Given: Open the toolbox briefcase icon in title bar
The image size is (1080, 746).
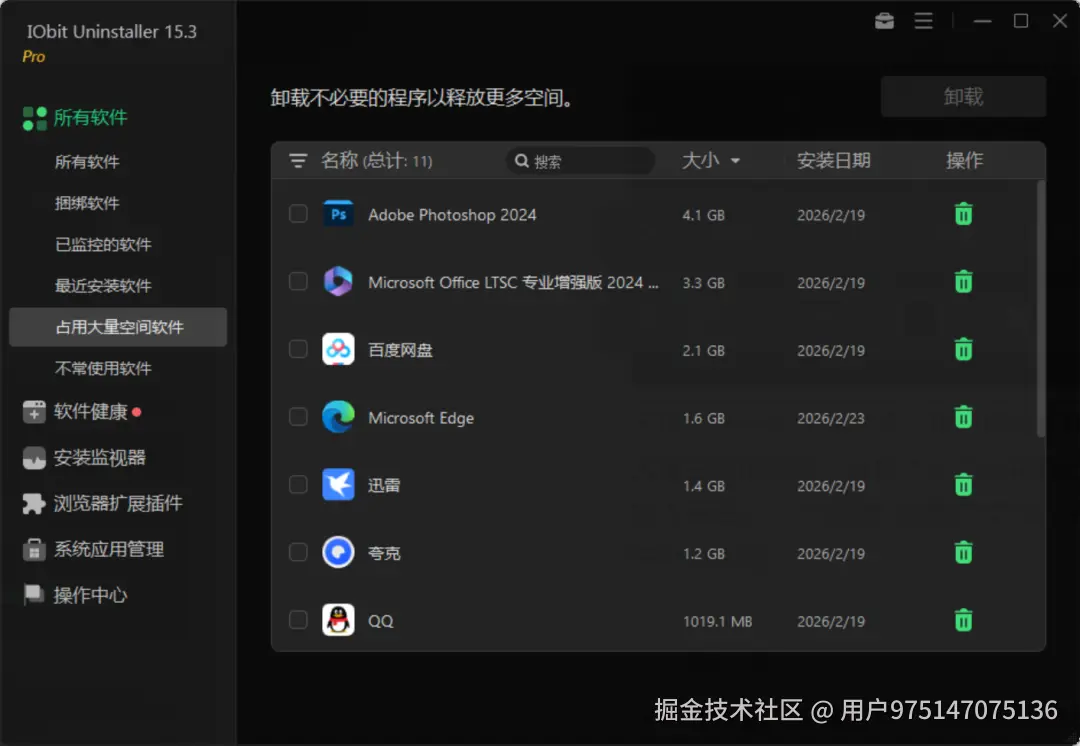Looking at the screenshot, I should (884, 21).
